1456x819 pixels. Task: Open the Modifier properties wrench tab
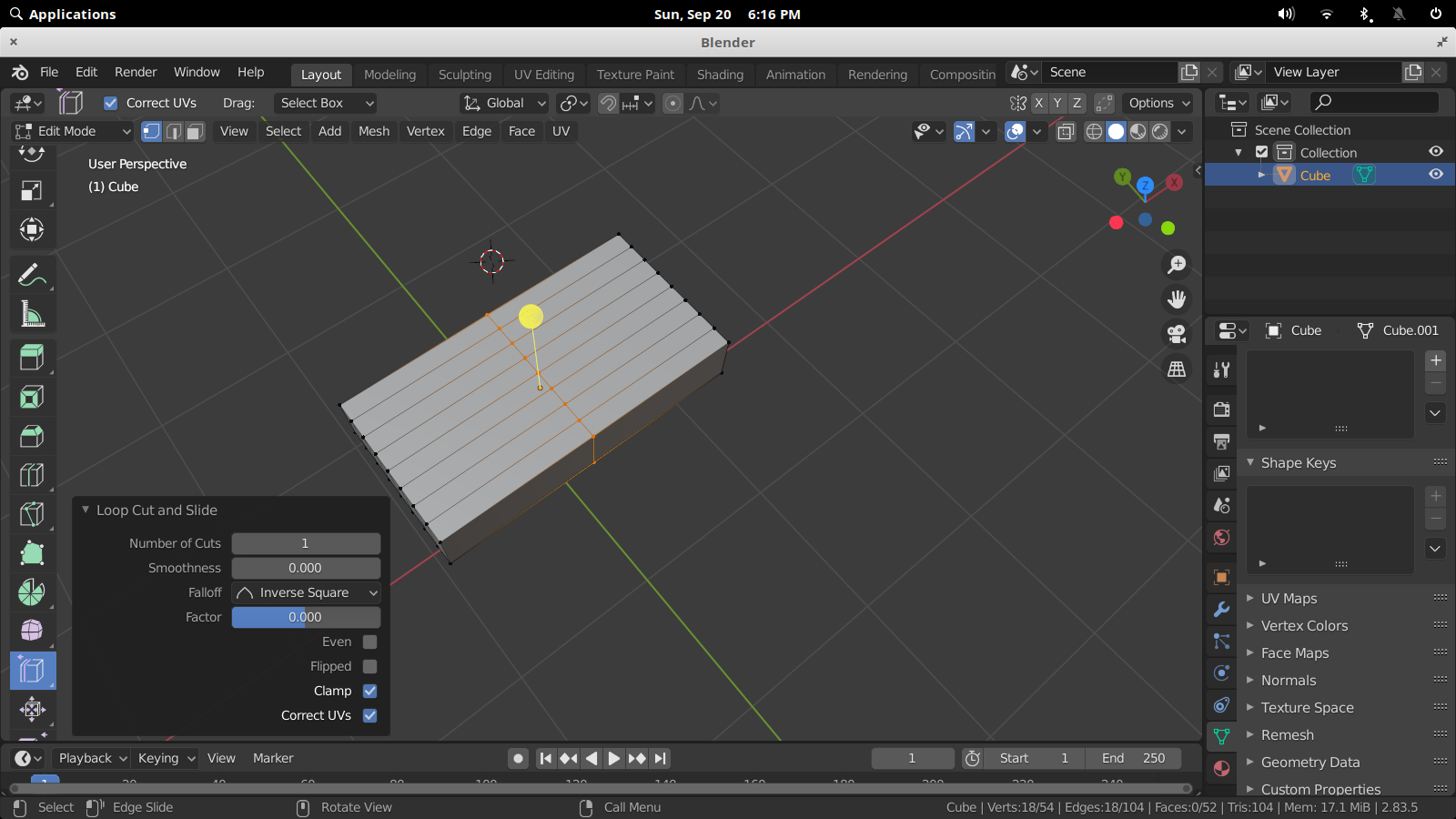[x=1220, y=610]
